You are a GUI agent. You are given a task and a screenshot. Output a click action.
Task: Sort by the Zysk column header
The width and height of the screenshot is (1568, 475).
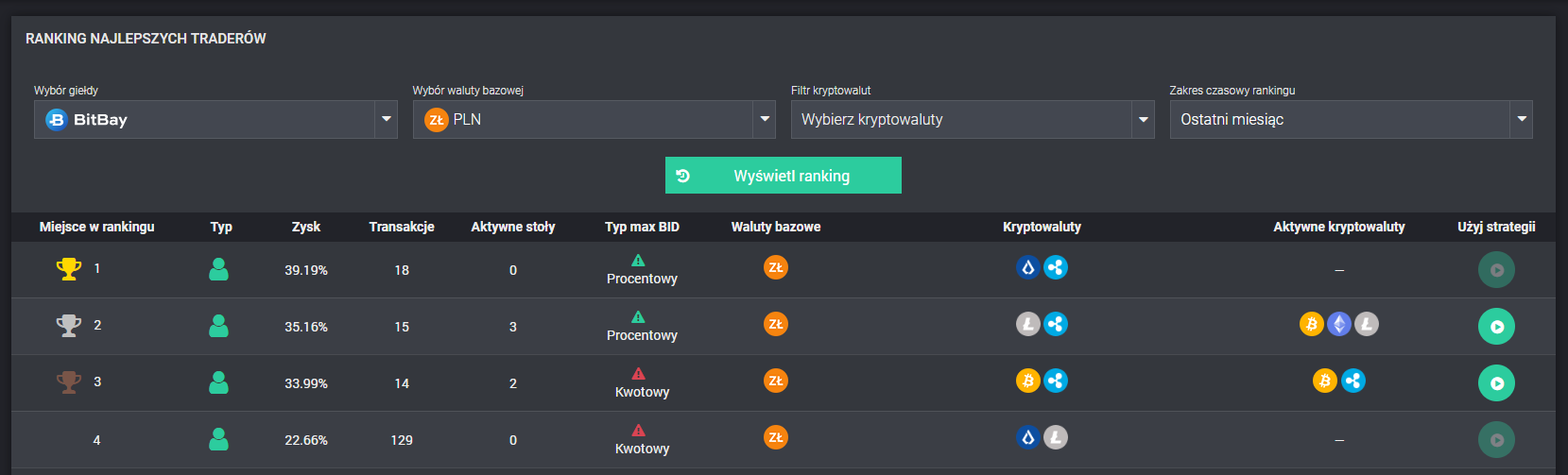pyautogui.click(x=306, y=227)
